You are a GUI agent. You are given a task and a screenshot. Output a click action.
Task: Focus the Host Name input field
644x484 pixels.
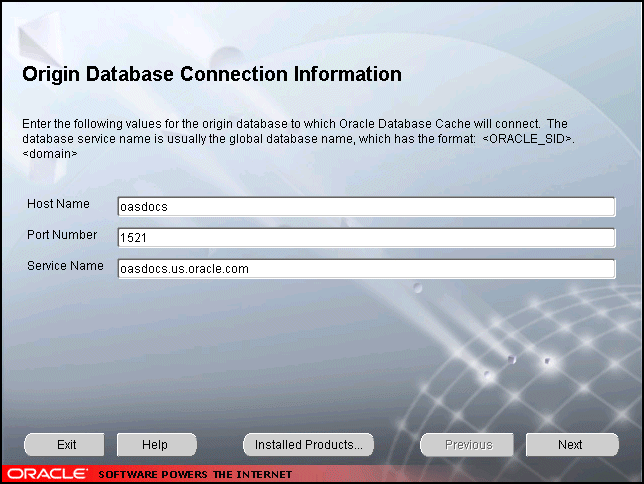[x=366, y=207]
